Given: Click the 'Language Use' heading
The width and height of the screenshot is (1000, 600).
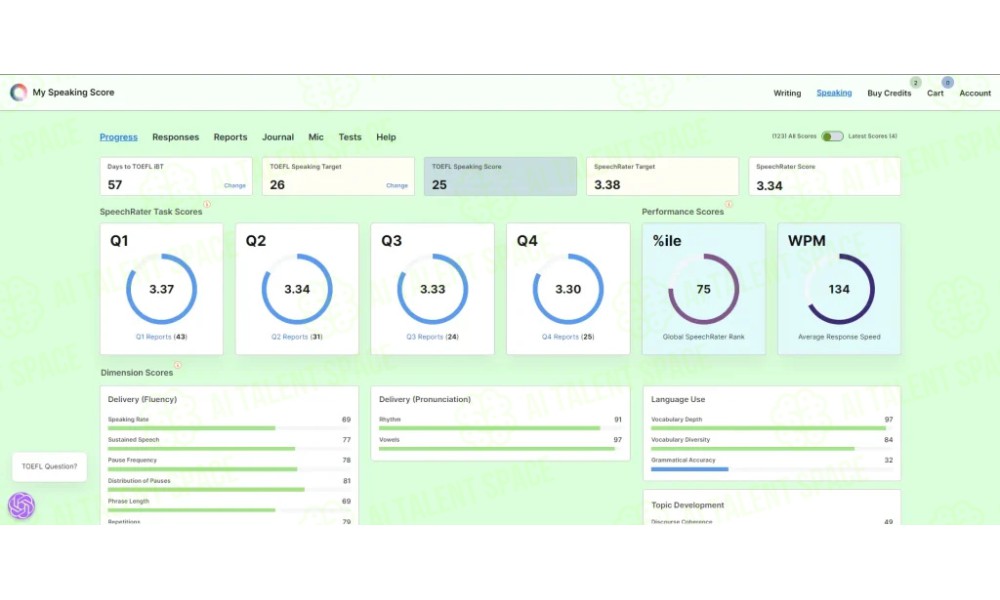Looking at the screenshot, I should tap(678, 399).
